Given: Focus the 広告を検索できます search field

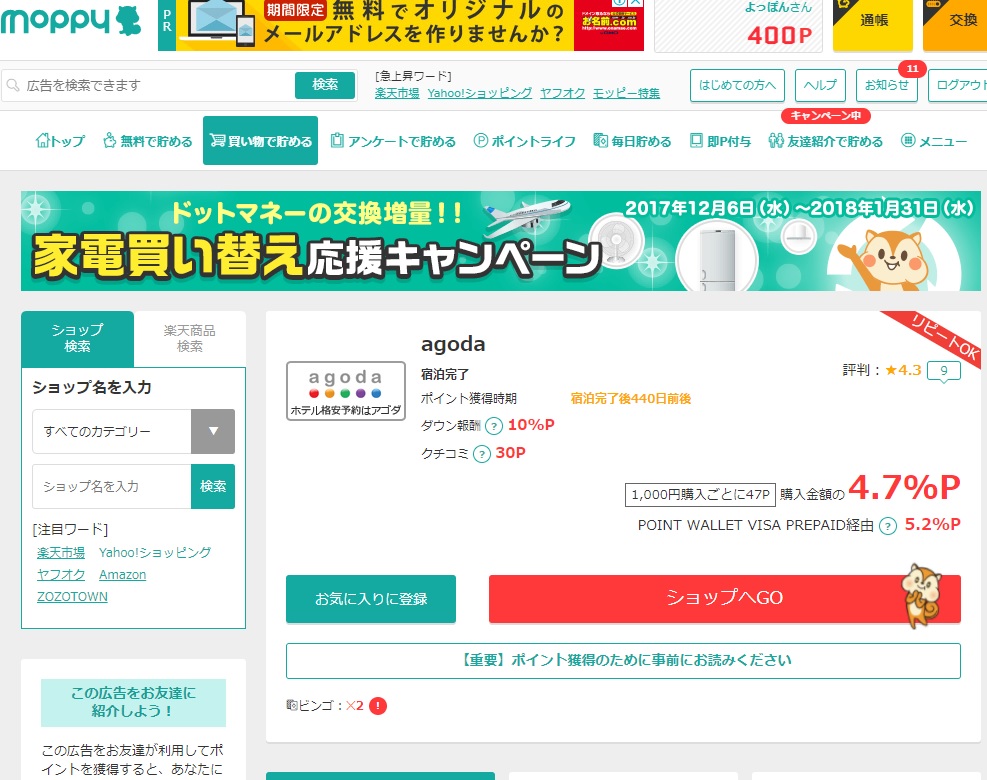Looking at the screenshot, I should pos(148,85).
